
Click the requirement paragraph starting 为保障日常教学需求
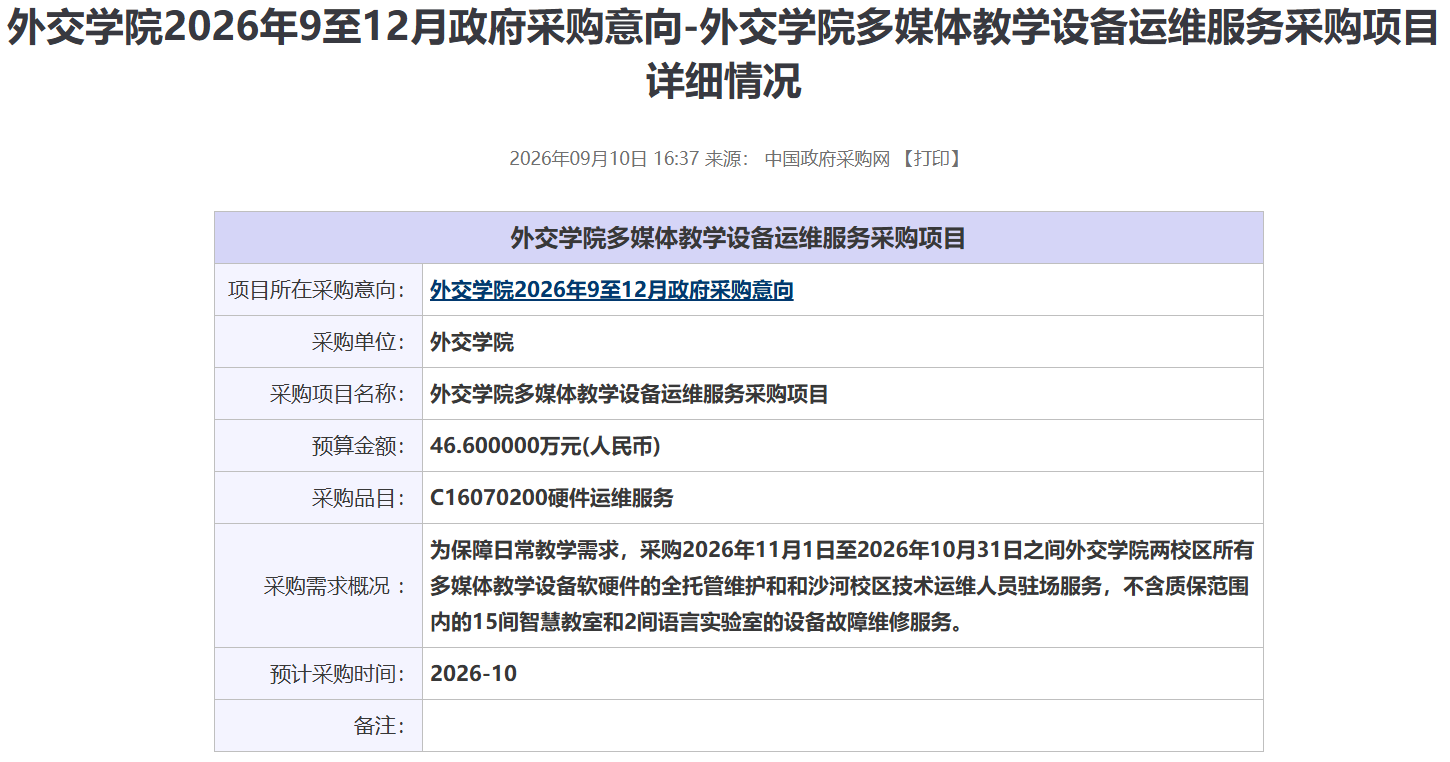(x=842, y=586)
